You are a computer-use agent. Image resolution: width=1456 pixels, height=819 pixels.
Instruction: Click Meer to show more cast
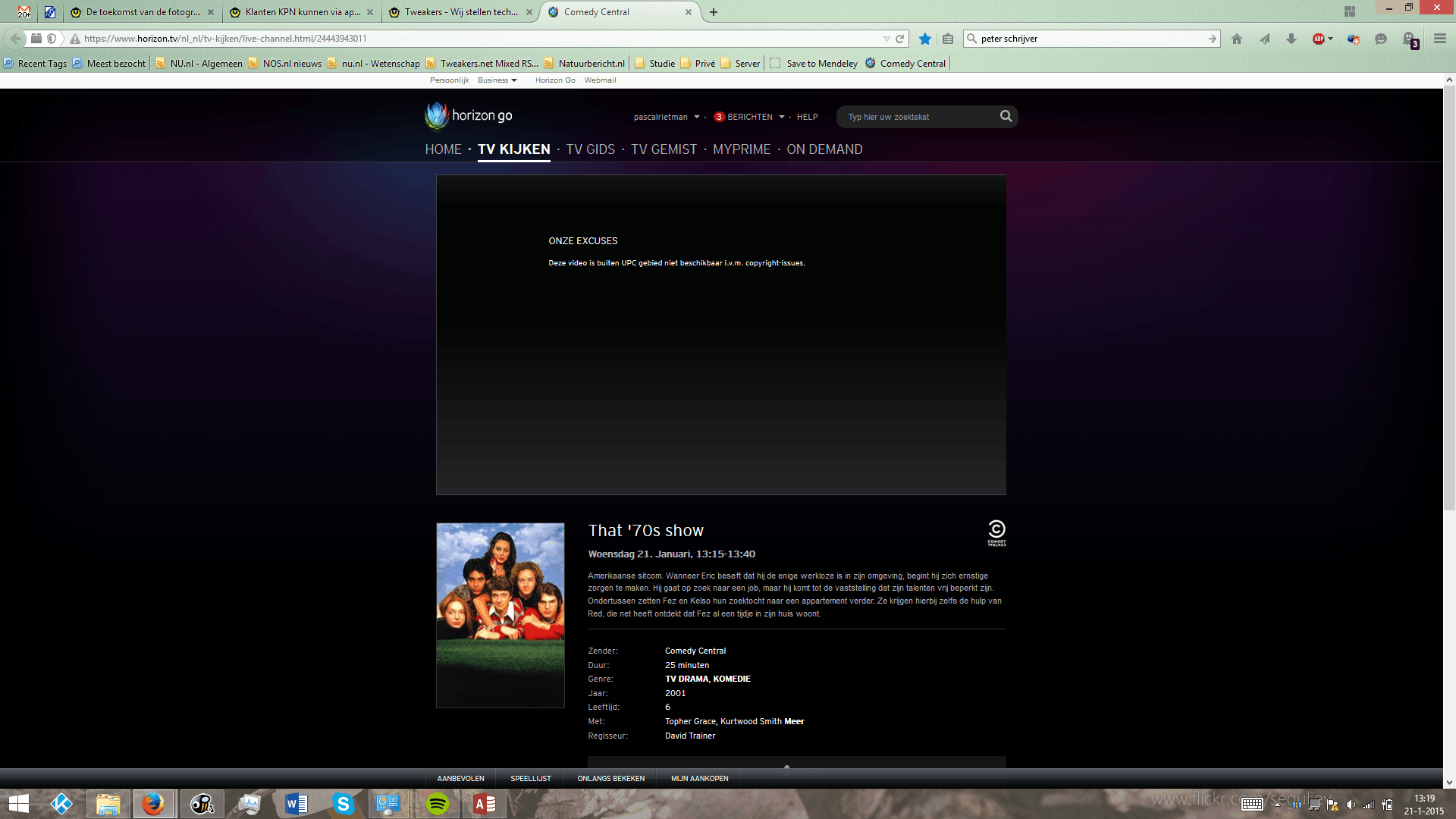794,721
